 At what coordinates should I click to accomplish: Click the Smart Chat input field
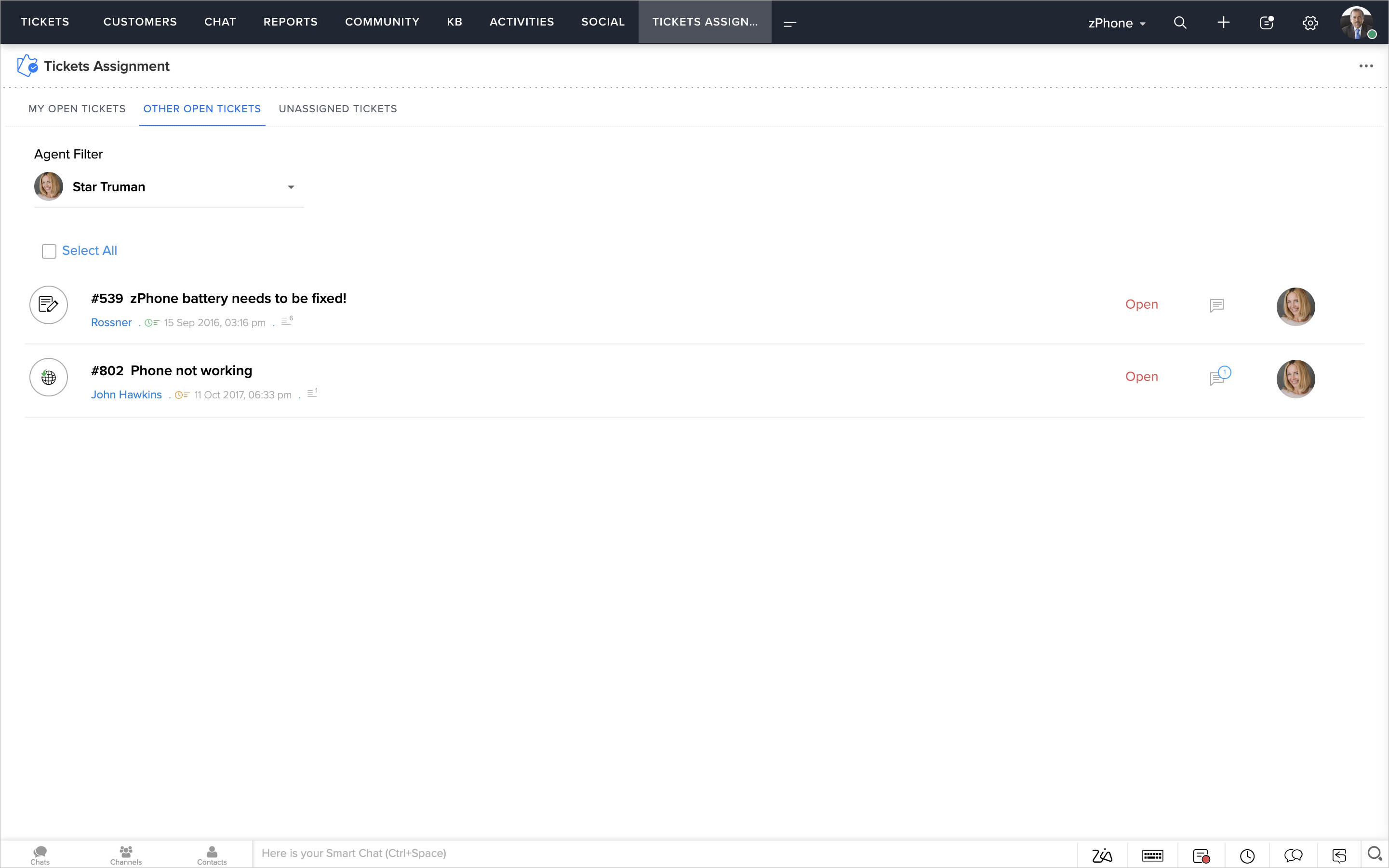pos(661,853)
